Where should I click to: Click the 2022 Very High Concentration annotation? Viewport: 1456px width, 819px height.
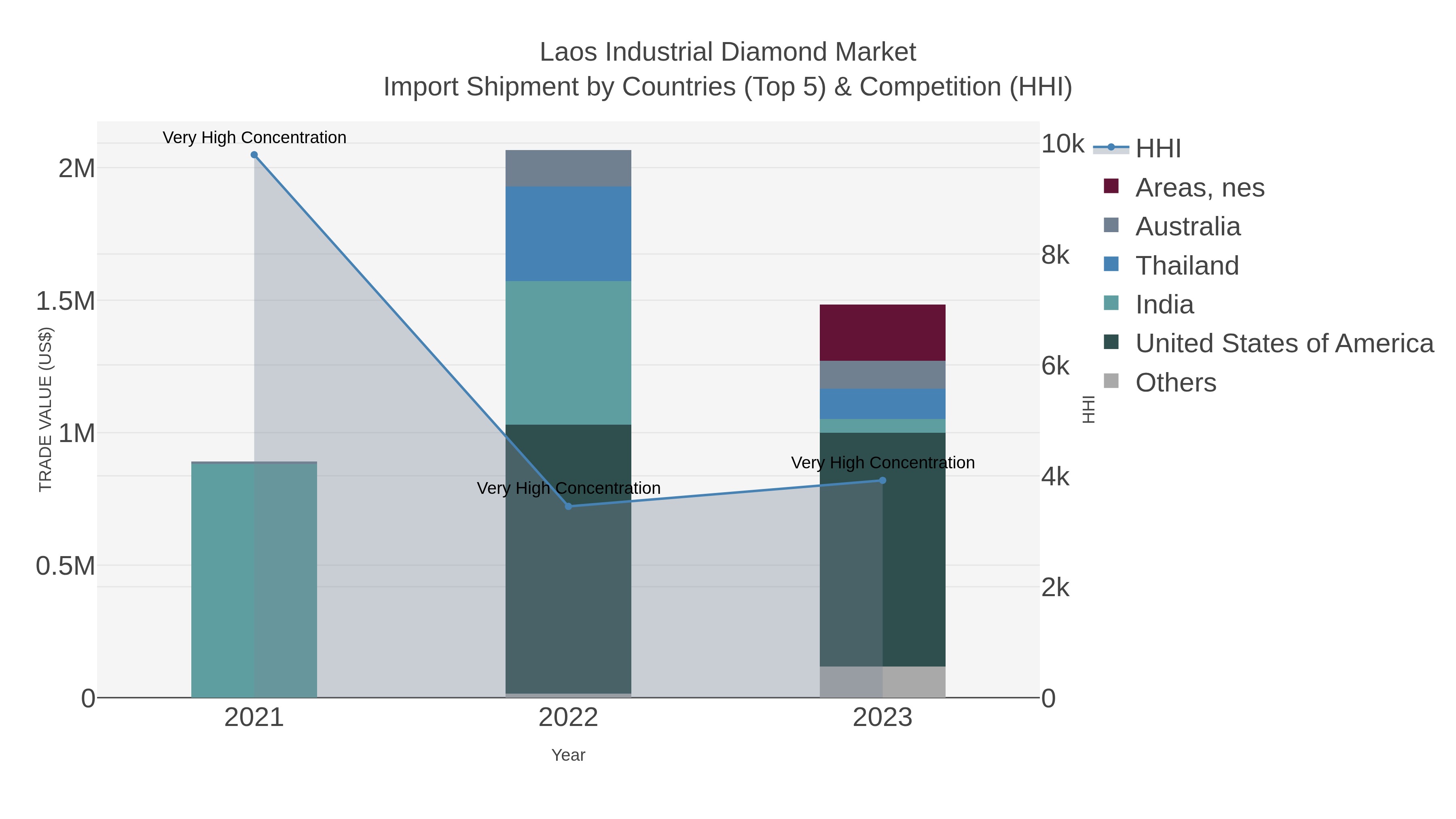[x=569, y=488]
